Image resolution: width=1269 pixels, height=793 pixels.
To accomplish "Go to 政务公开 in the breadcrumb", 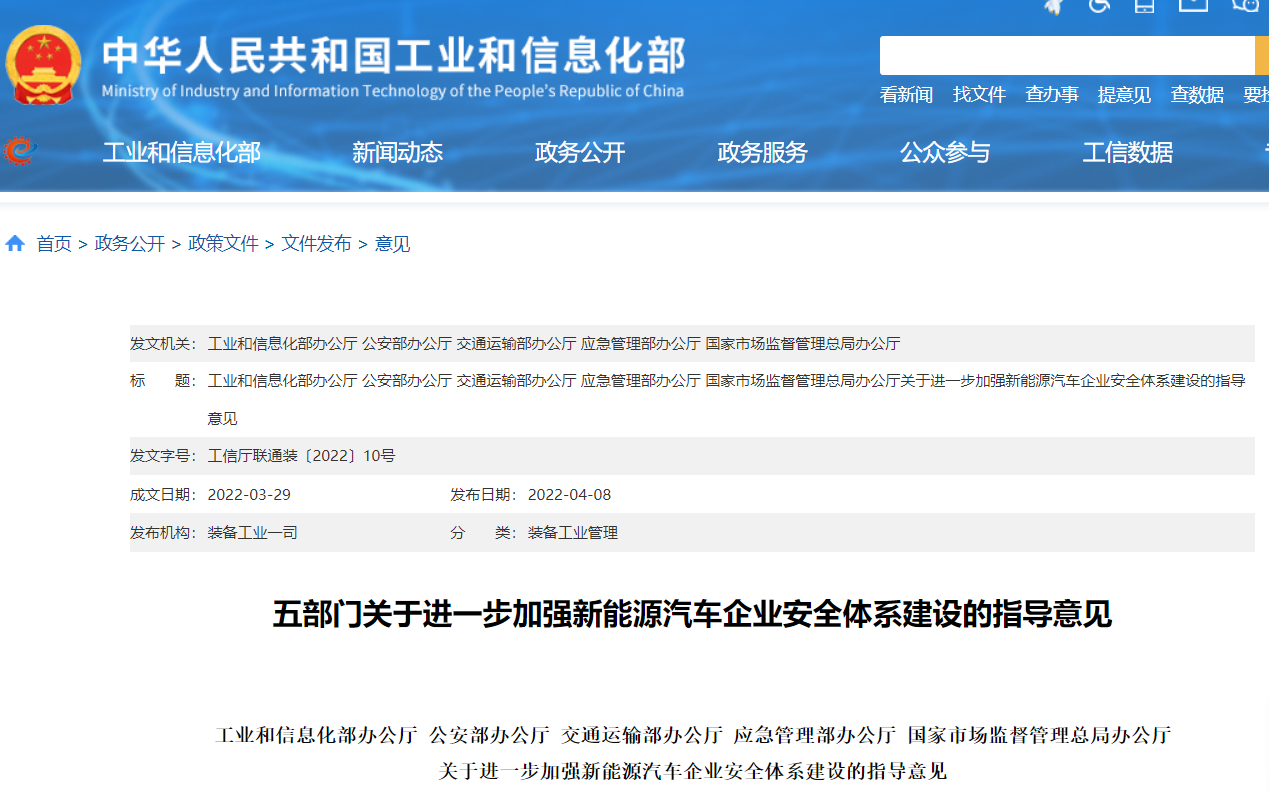I will pos(130,244).
